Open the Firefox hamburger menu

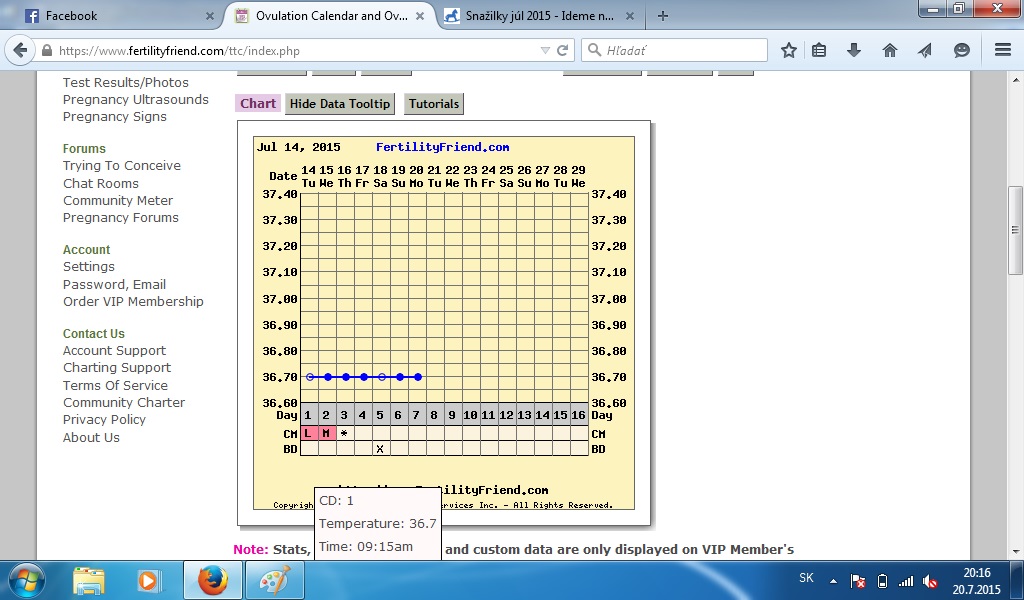(1003, 50)
